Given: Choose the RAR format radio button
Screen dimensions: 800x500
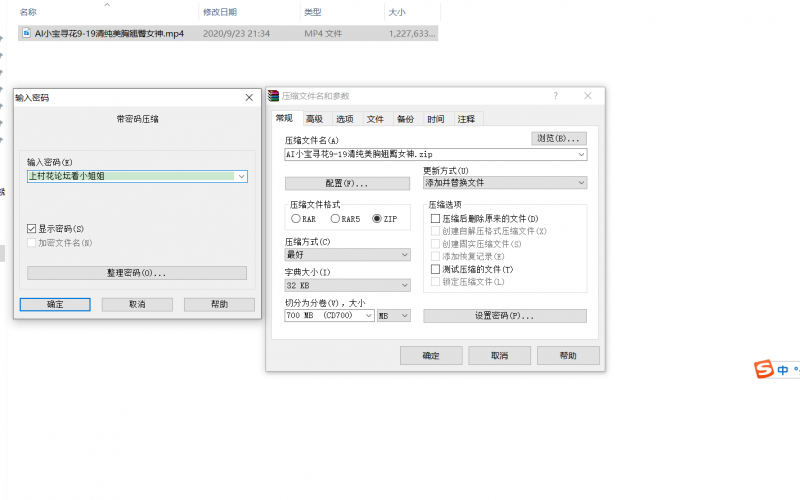Looking at the screenshot, I should pyautogui.click(x=296, y=218).
